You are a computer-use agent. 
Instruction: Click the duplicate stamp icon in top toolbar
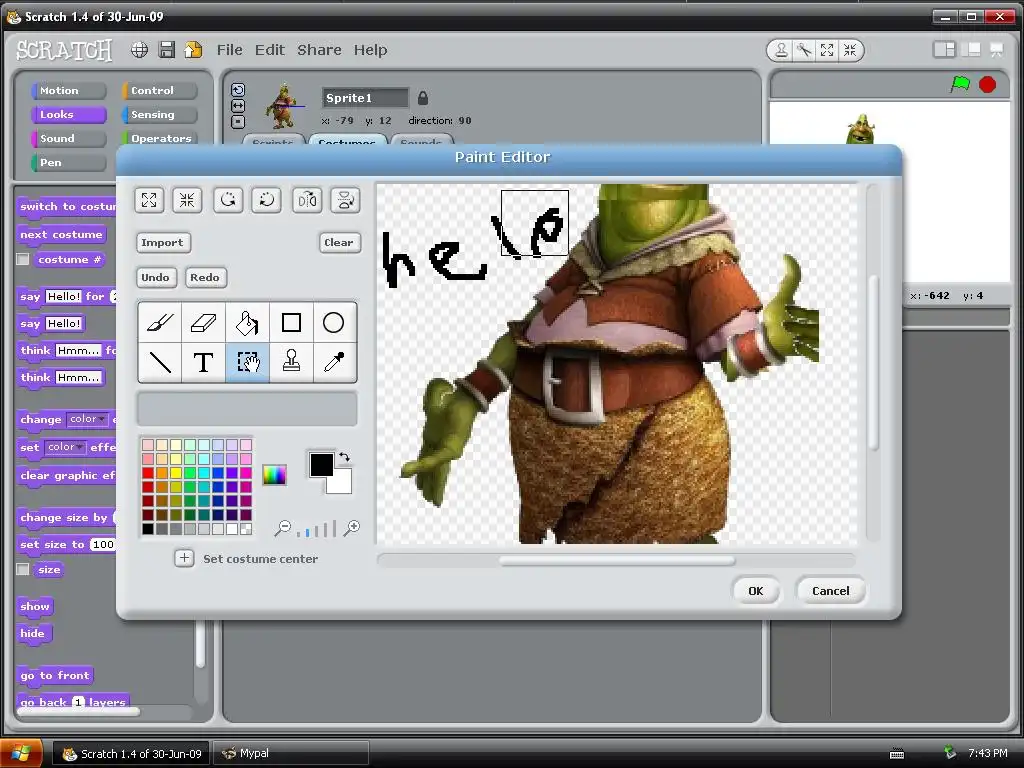click(781, 50)
